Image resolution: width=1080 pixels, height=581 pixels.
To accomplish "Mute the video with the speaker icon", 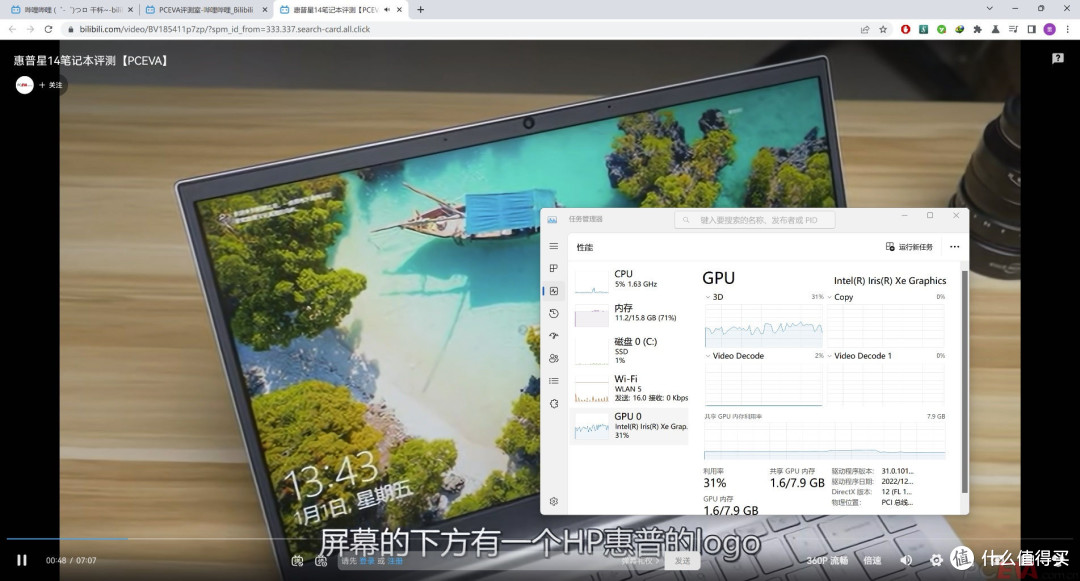I will pyautogui.click(x=904, y=560).
